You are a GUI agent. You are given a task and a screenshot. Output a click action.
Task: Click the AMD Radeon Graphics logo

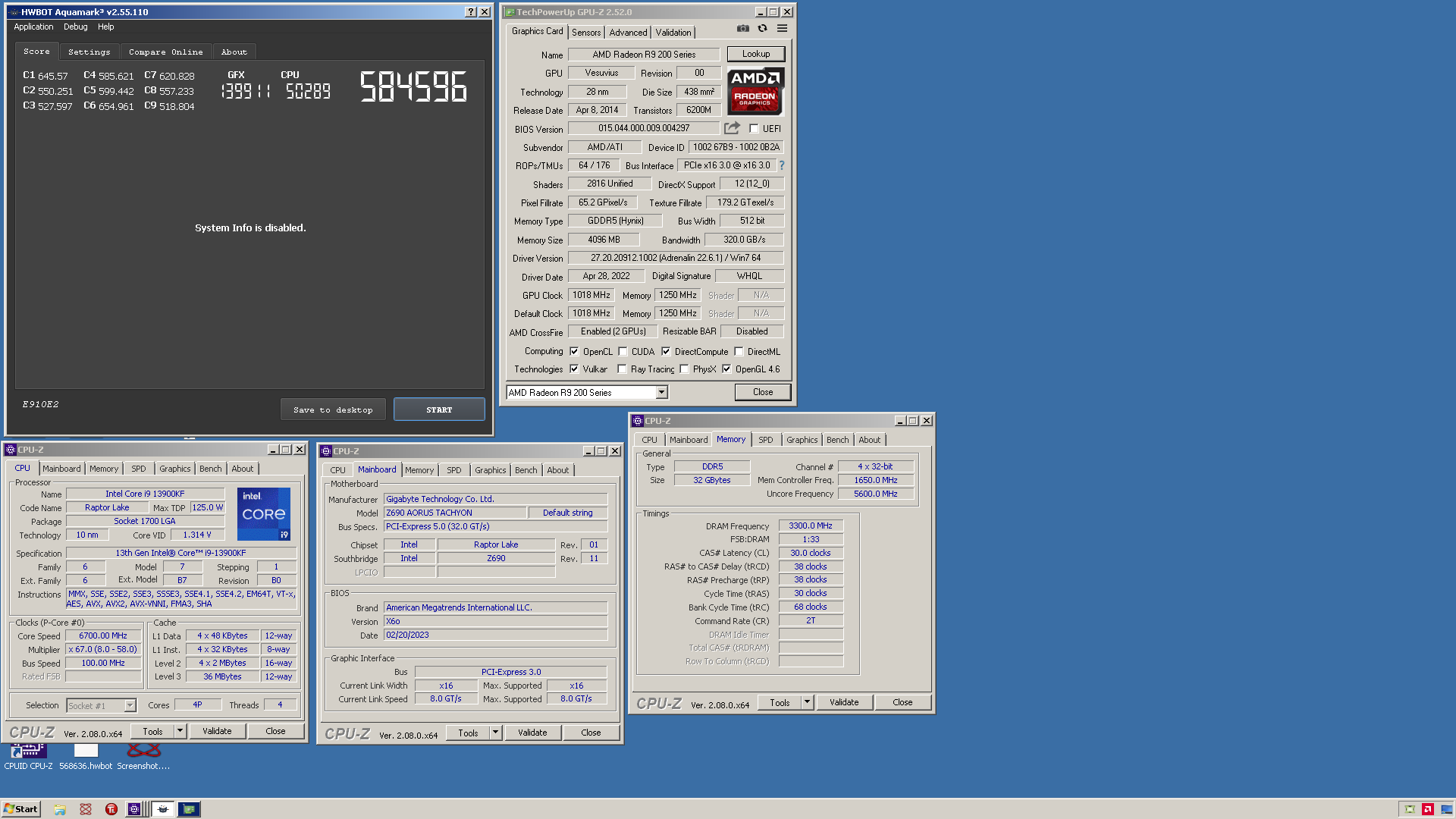point(755,91)
